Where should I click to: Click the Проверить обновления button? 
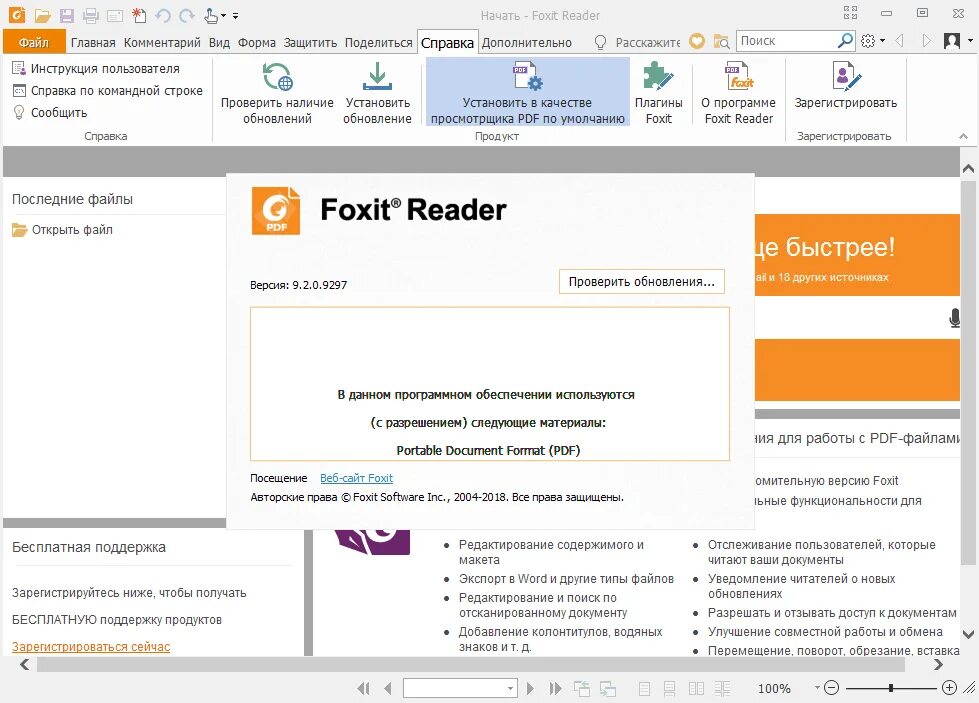(x=641, y=281)
